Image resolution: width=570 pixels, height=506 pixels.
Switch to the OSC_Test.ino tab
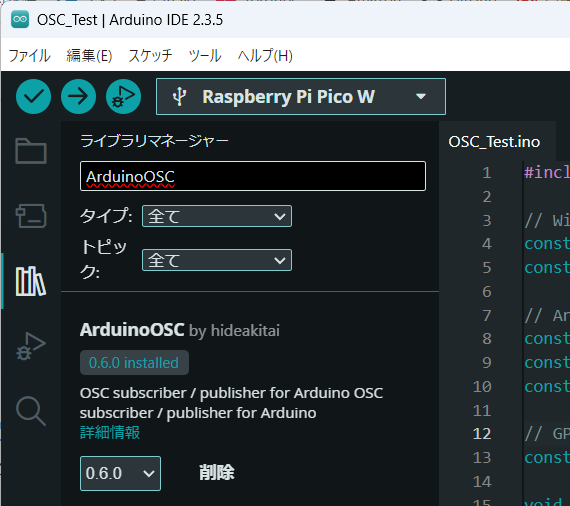(494, 142)
